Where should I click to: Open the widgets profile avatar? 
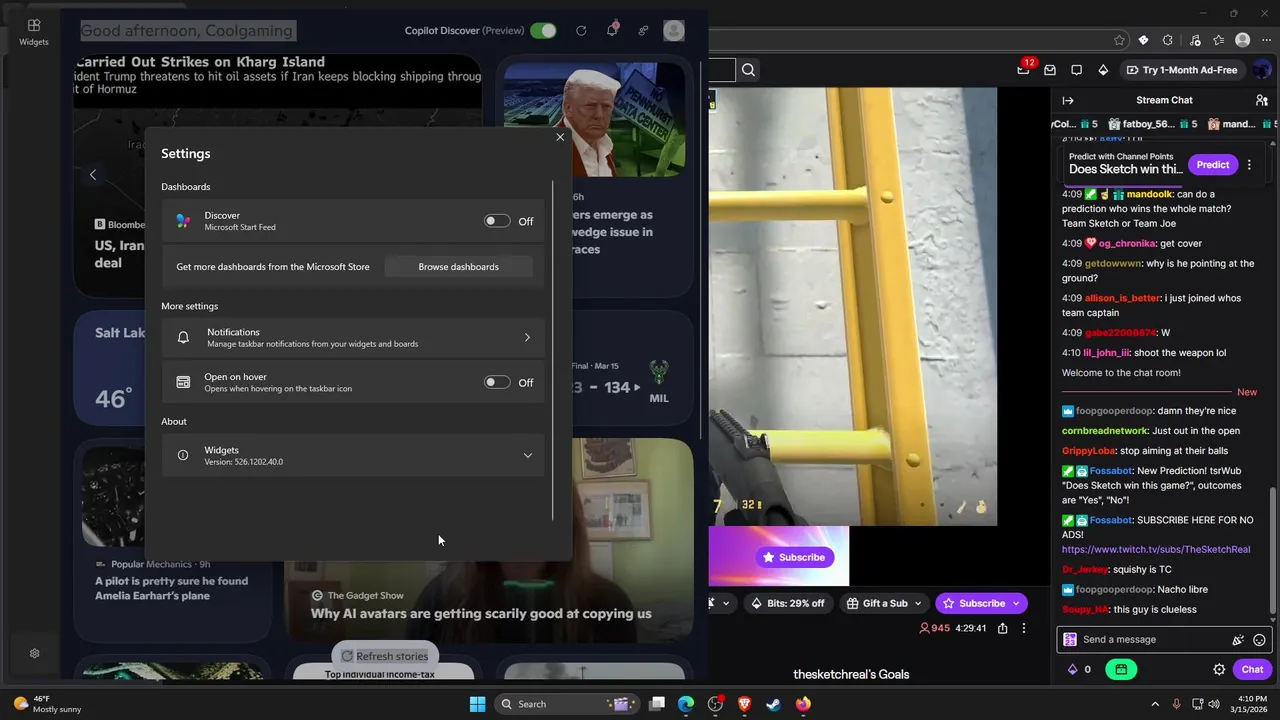[674, 31]
